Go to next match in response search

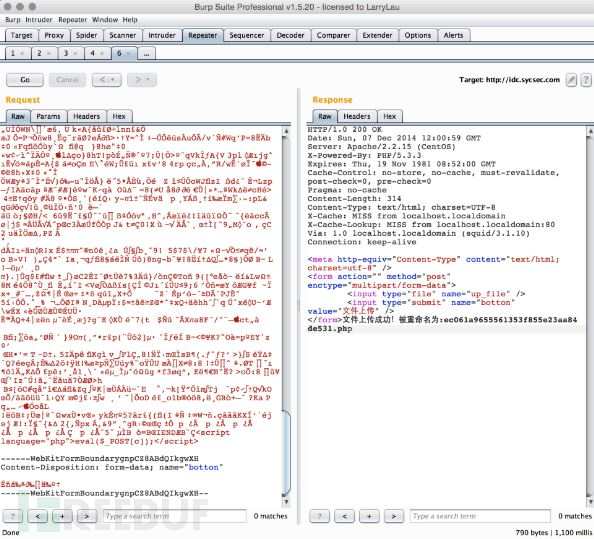(394, 516)
